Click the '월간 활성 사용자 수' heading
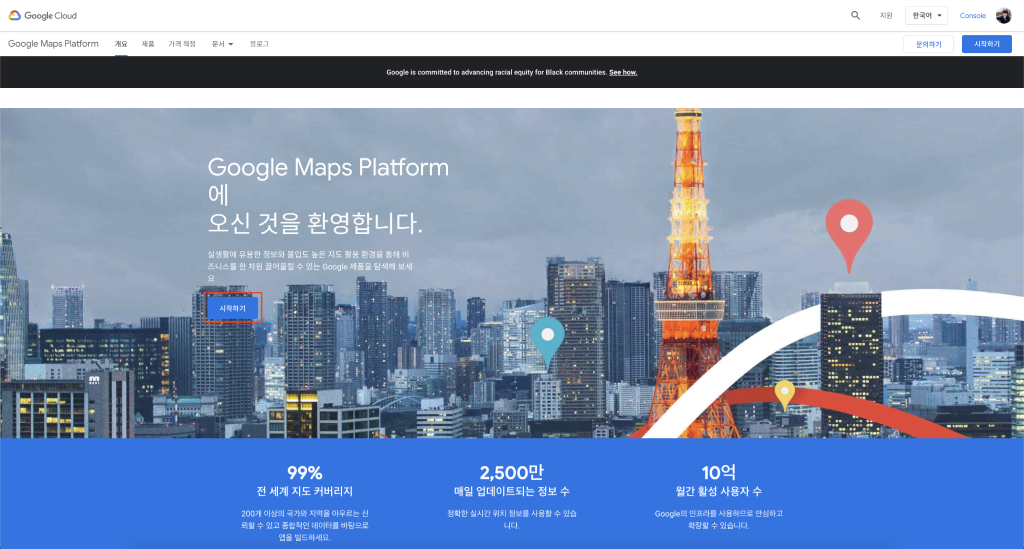 (718, 491)
